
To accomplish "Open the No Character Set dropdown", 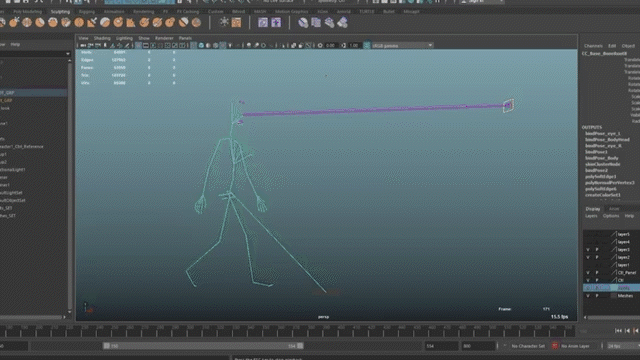I will [528, 346].
